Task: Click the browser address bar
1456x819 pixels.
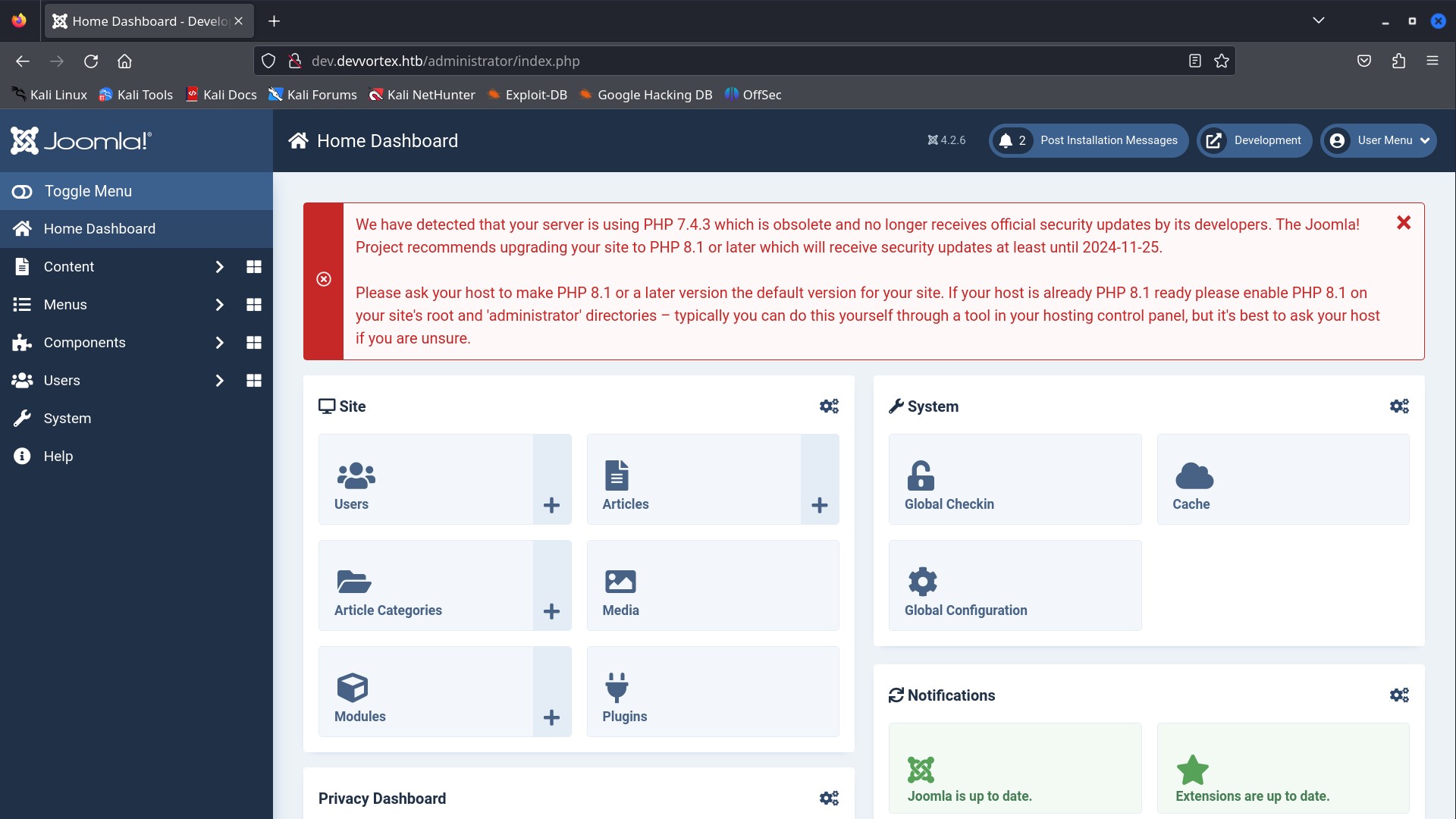Action: 728,61
